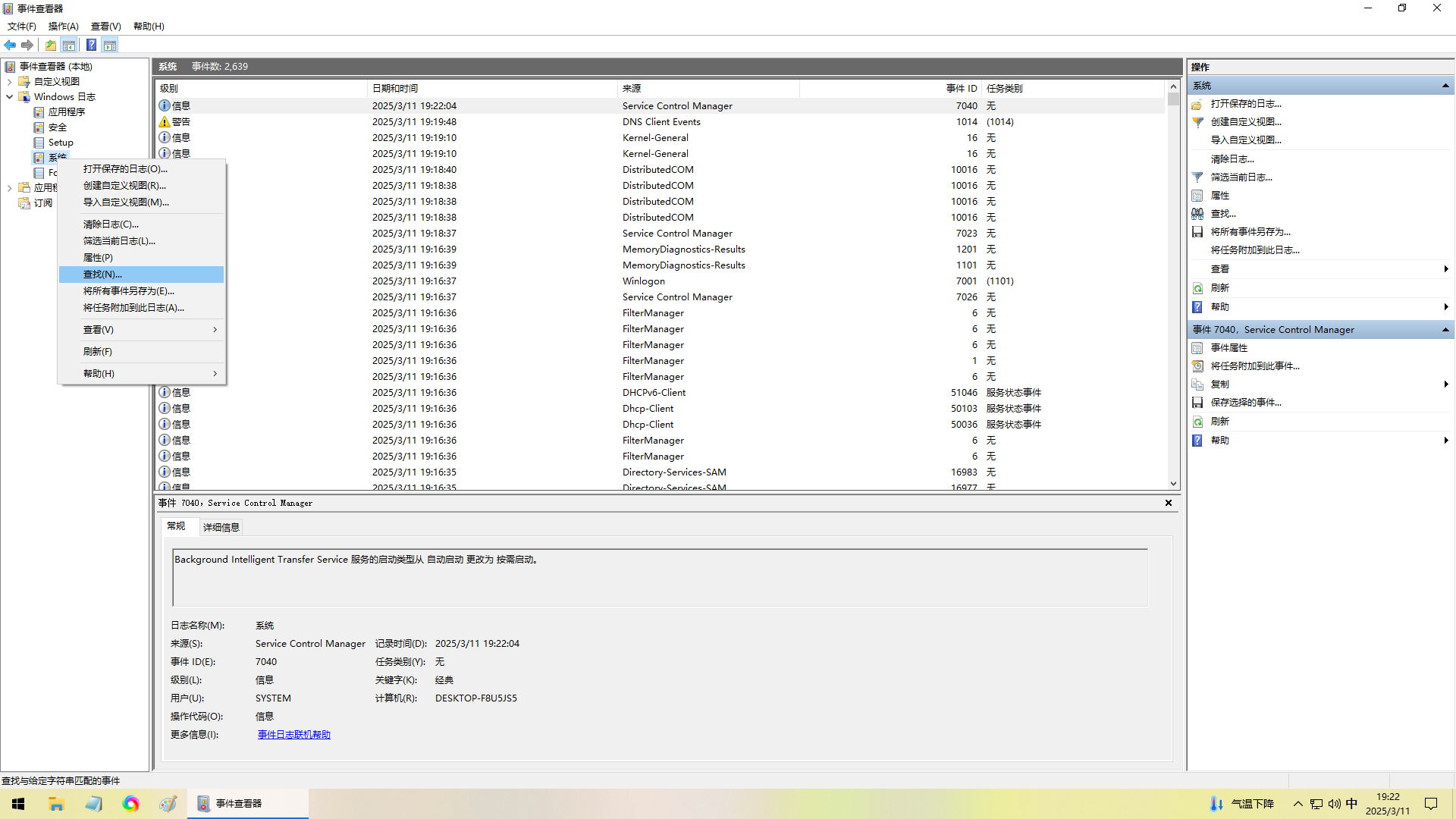The image size is (1456, 819).
Task: Click the Event Properties icon in Actions pane
Action: [1197, 348]
